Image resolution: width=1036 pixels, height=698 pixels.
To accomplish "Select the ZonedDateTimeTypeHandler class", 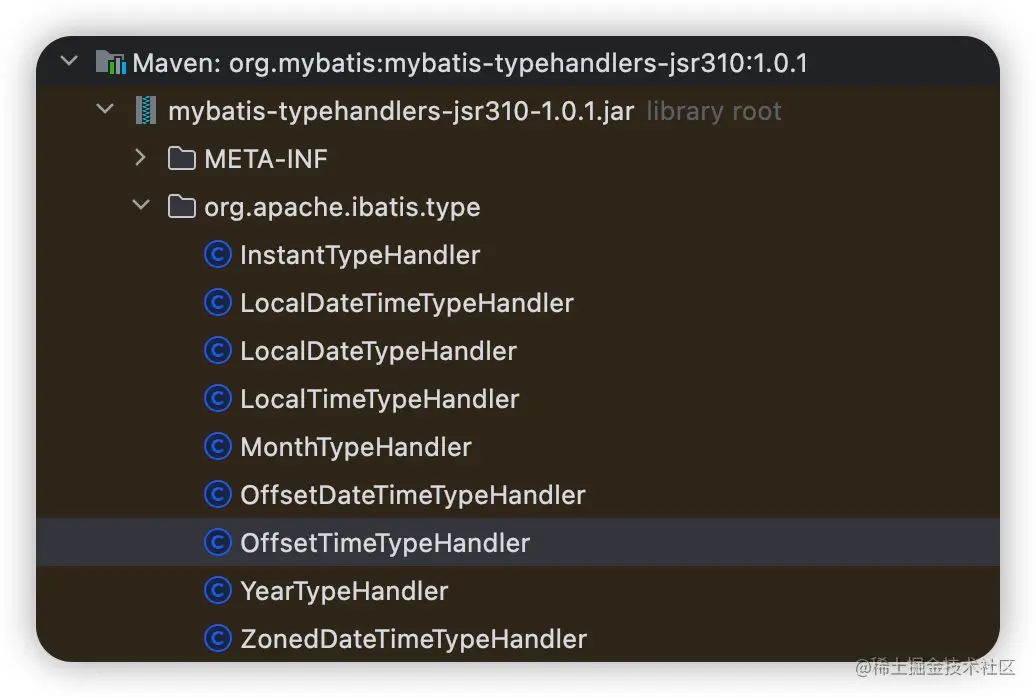I will (414, 639).
